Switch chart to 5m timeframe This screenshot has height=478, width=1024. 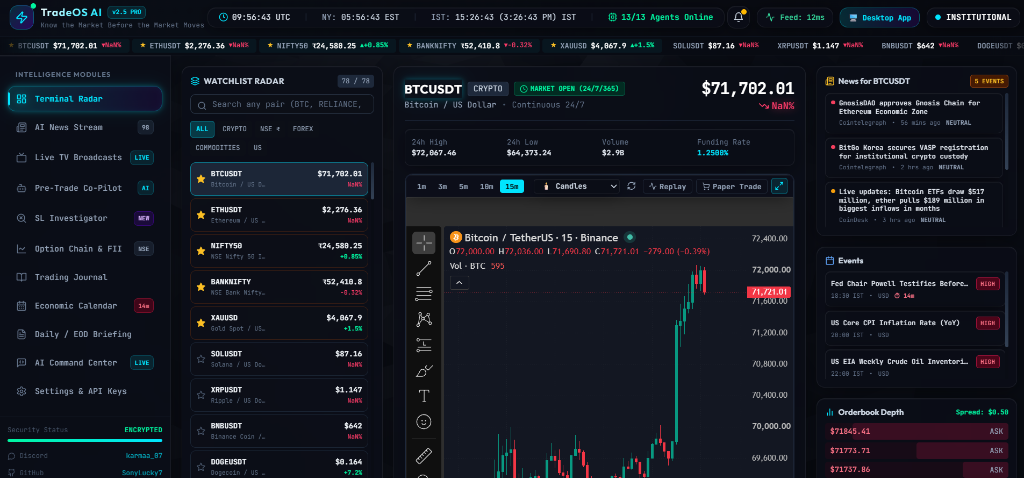pos(463,186)
